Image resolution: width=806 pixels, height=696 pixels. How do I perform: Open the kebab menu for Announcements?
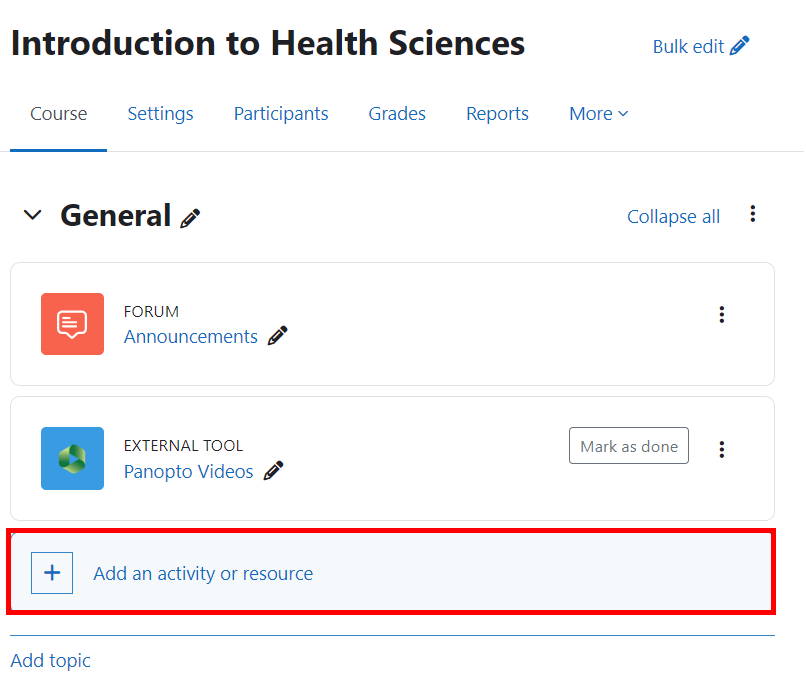[721, 314]
